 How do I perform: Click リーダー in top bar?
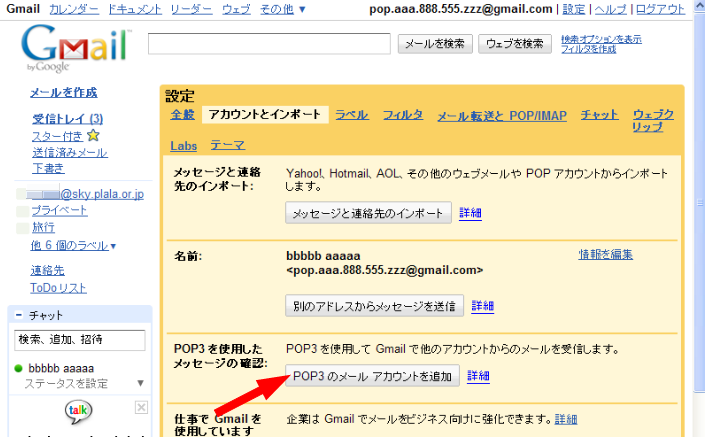[x=192, y=9]
